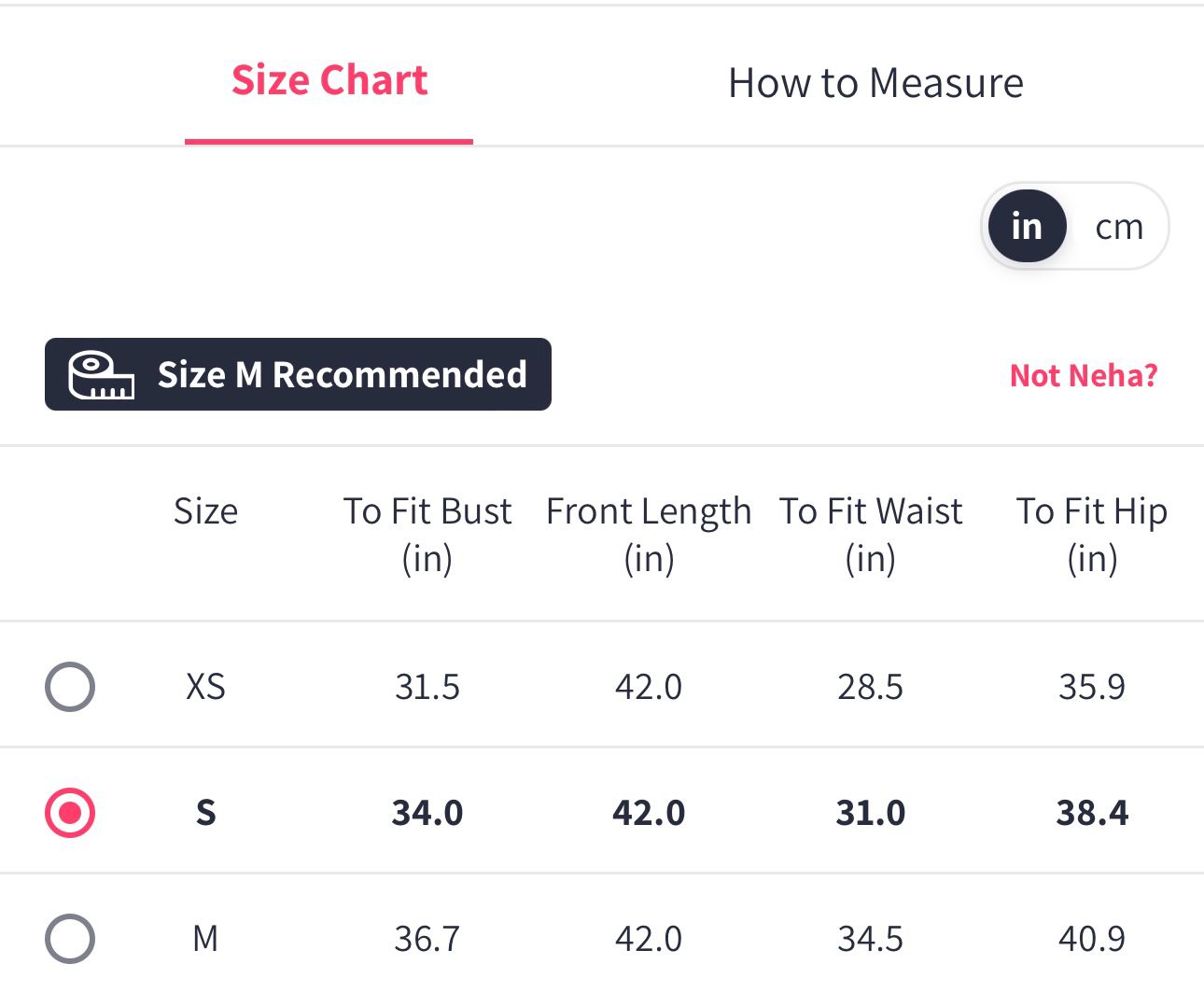Viewport: 1204px width, 992px height.
Task: Click the To Fit Waist column header
Action: (871, 534)
